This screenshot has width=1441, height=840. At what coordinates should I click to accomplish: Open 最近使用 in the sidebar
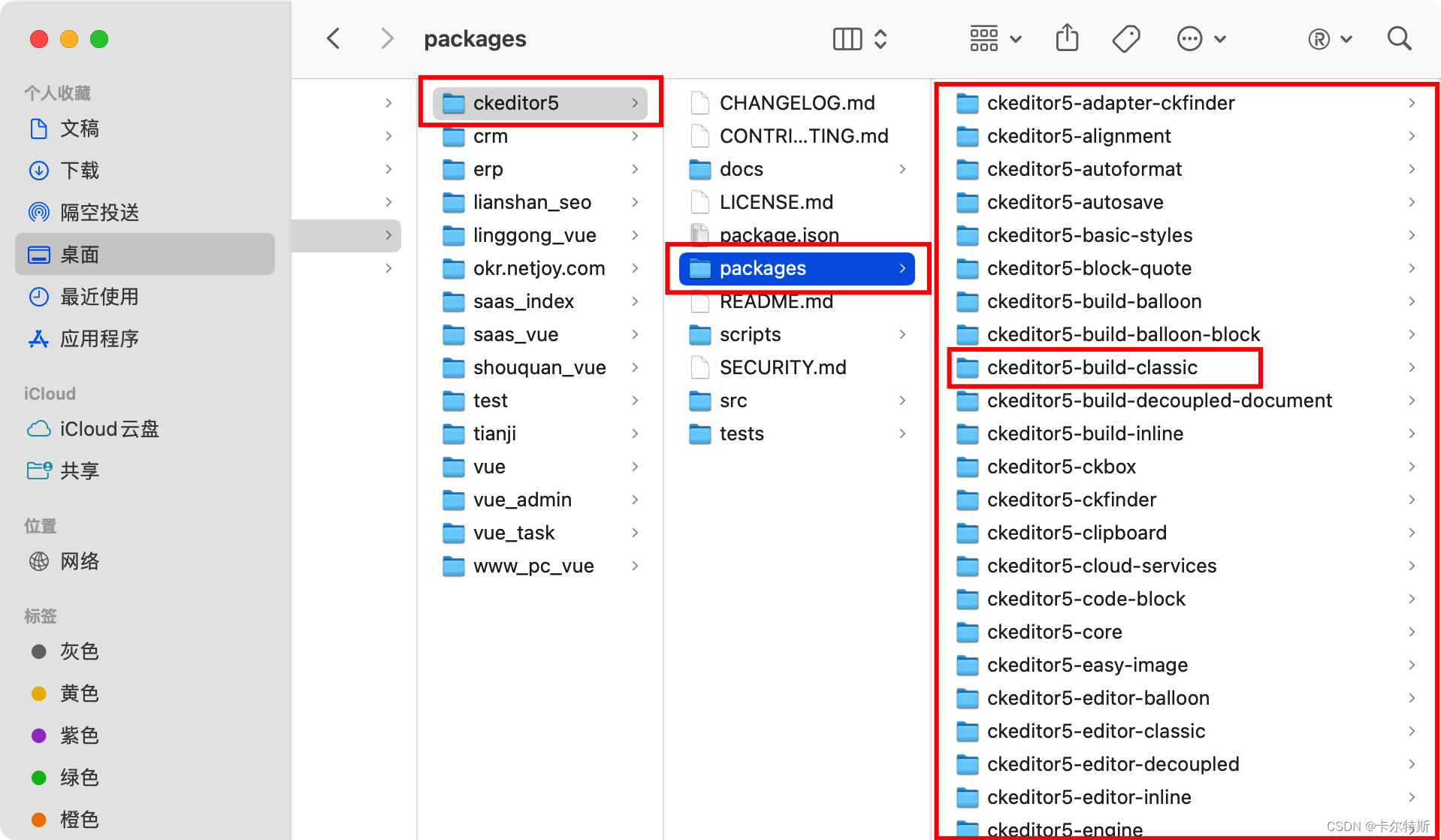pos(145,297)
